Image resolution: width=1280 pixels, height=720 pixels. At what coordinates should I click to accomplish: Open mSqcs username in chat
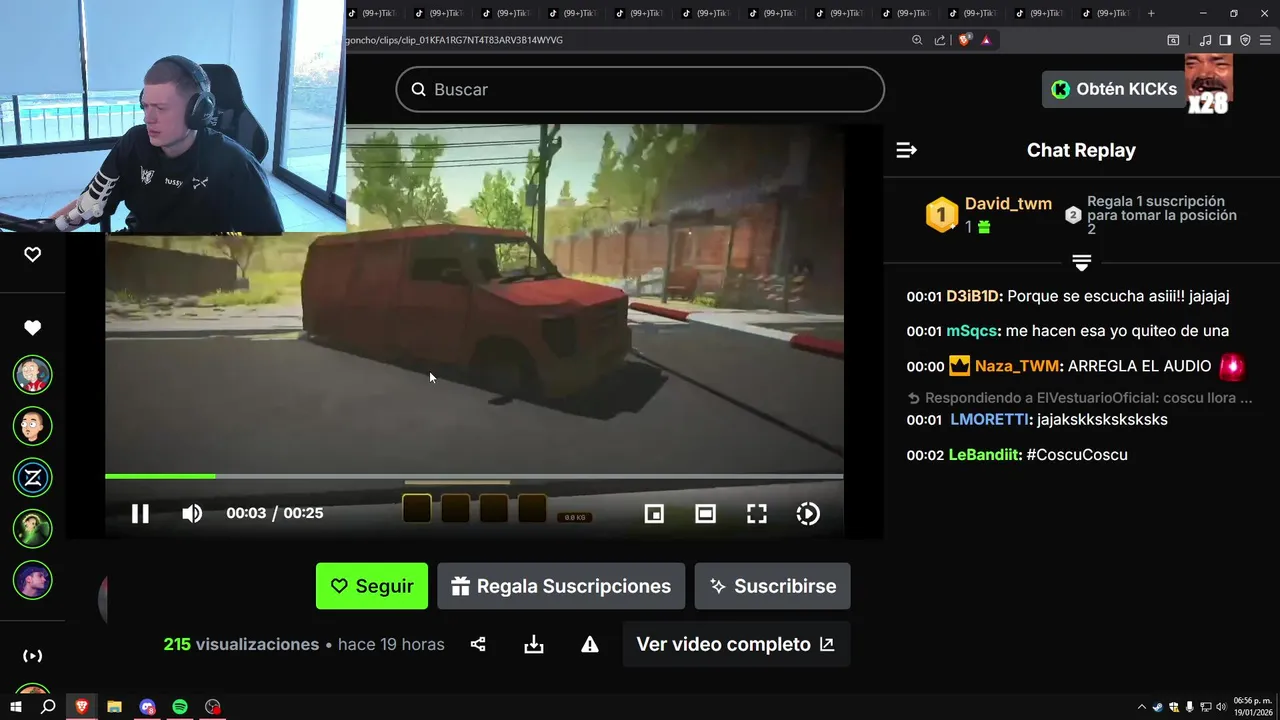[x=972, y=331]
